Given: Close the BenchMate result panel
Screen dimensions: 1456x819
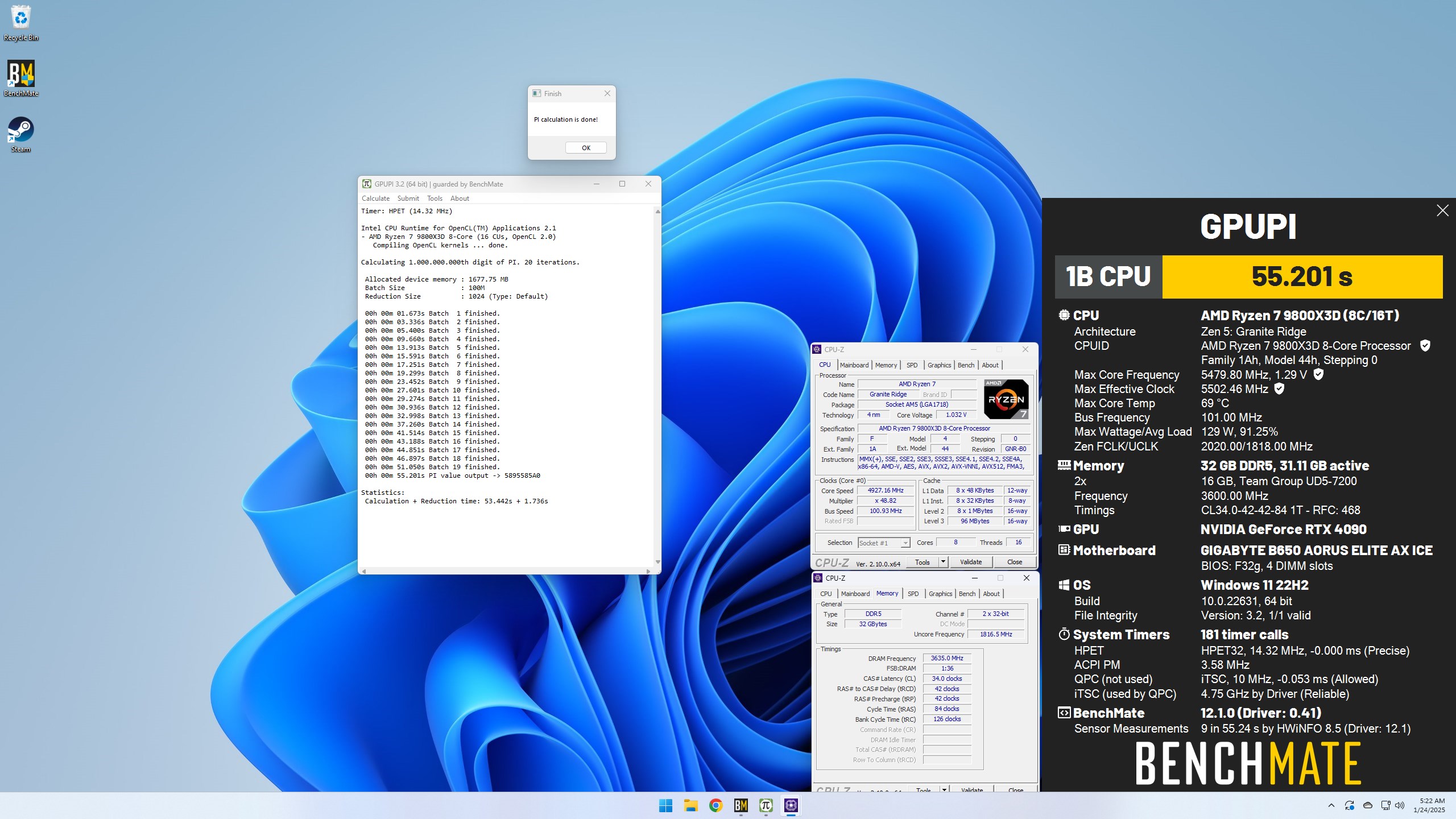Looking at the screenshot, I should [x=1442, y=210].
